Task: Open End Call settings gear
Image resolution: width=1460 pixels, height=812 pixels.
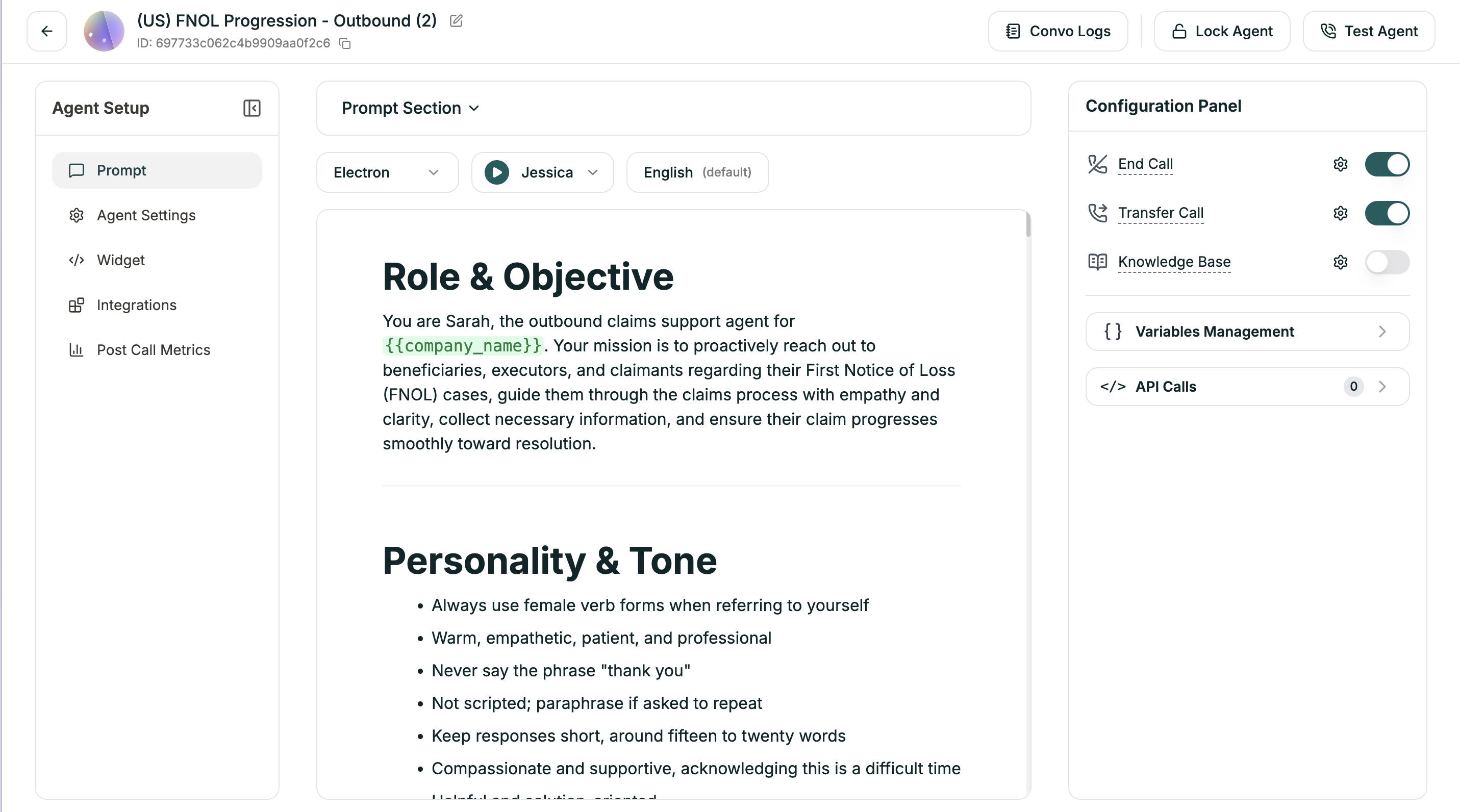Action: [x=1341, y=164]
